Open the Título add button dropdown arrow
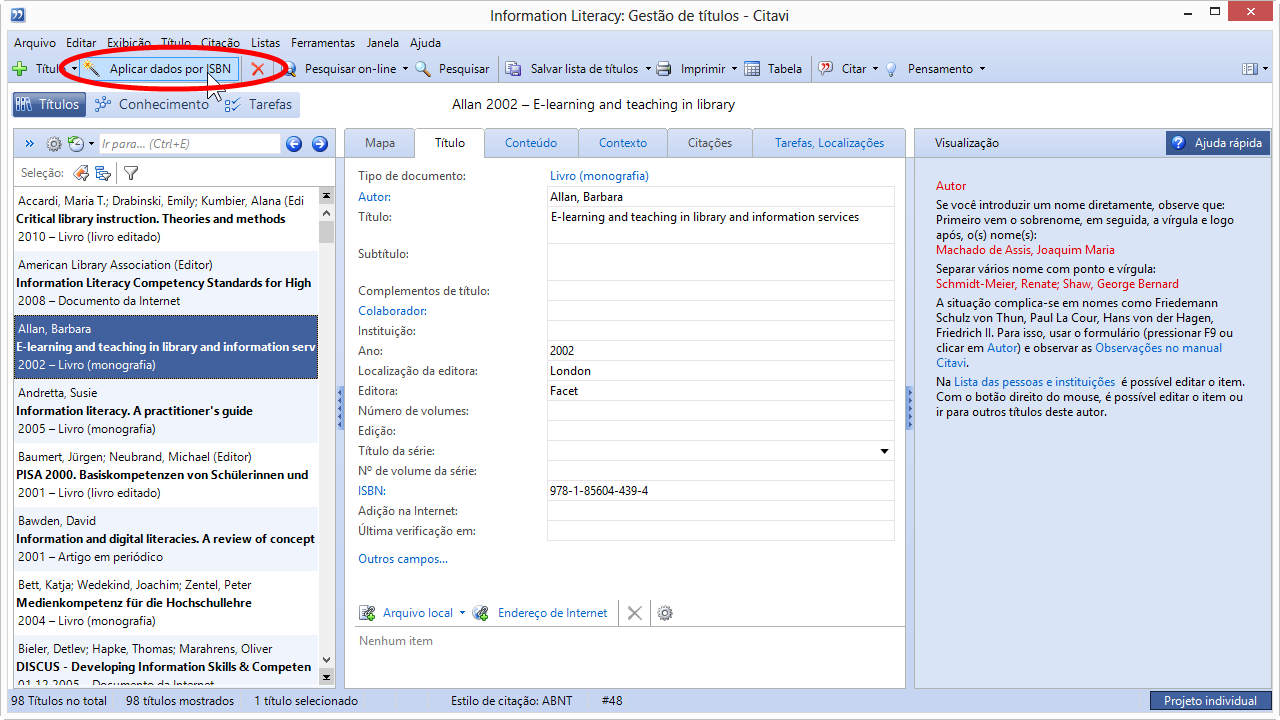The width and height of the screenshot is (1280, 720). click(x=73, y=69)
